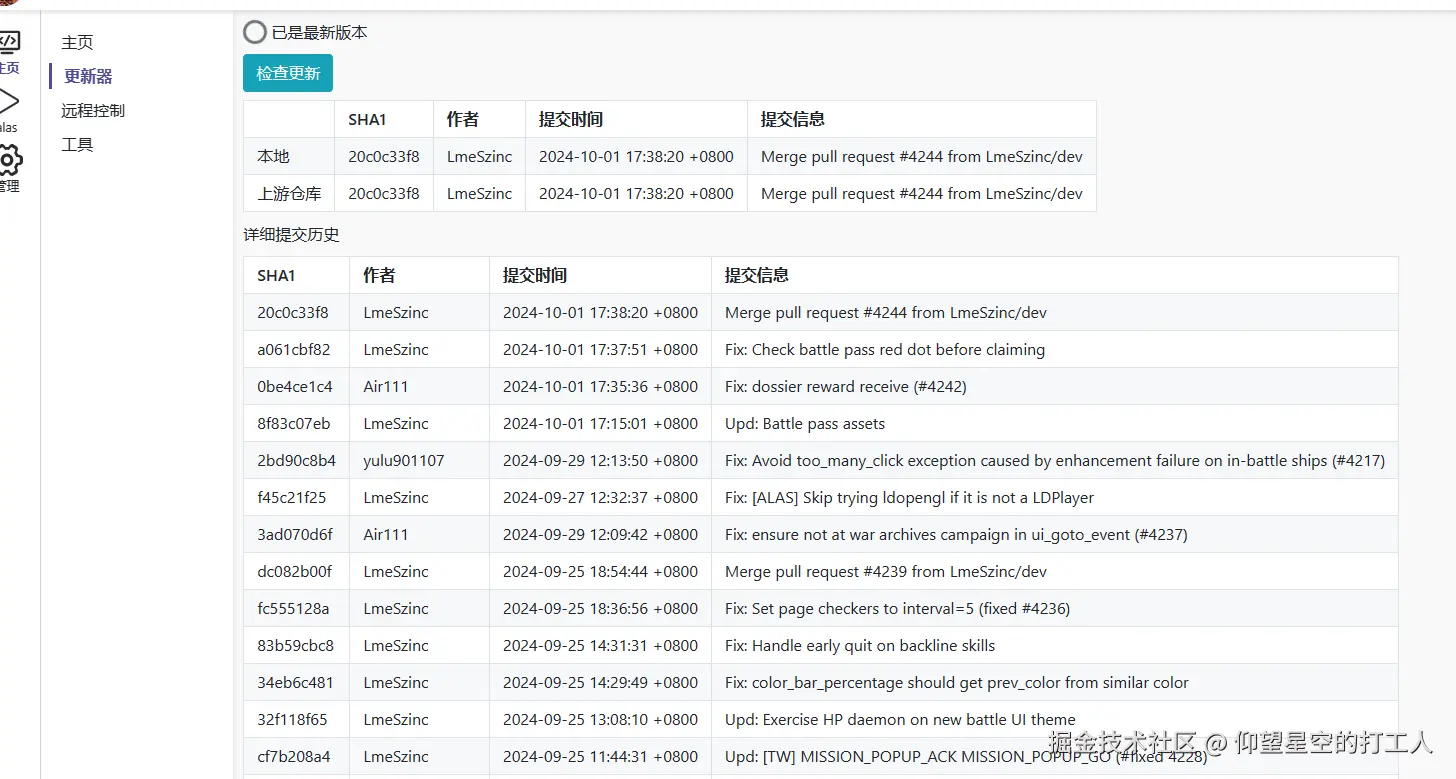Click commit 'Fix: ensure not at war archives campaign' message
This screenshot has width=1456, height=779.
pos(956,534)
